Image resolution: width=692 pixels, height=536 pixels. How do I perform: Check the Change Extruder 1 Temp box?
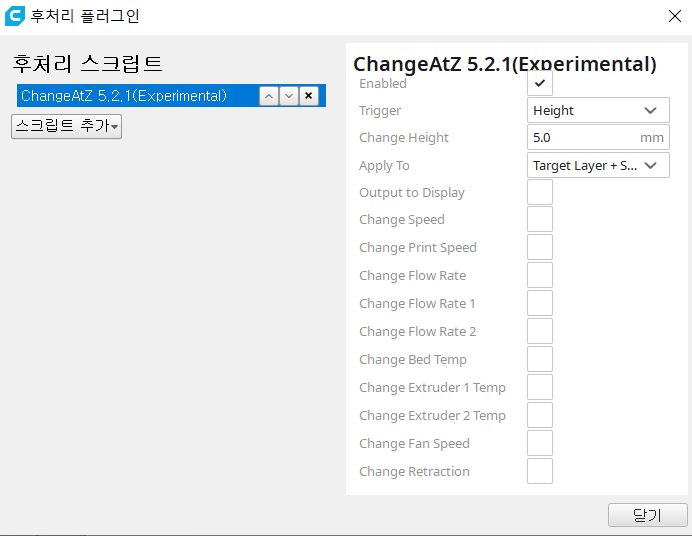[x=540, y=387]
